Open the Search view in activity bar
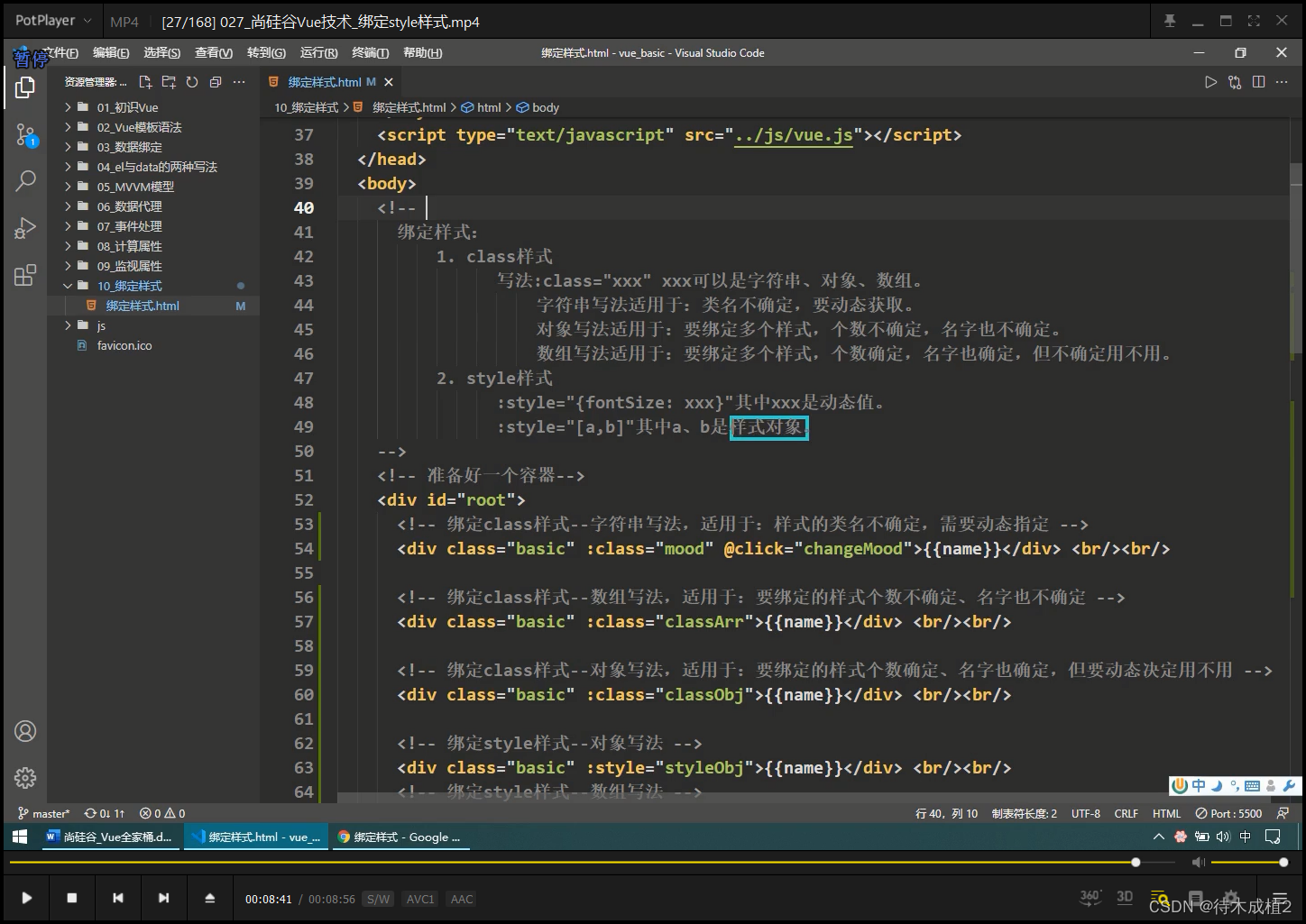Image resolution: width=1306 pixels, height=924 pixels. [25, 180]
